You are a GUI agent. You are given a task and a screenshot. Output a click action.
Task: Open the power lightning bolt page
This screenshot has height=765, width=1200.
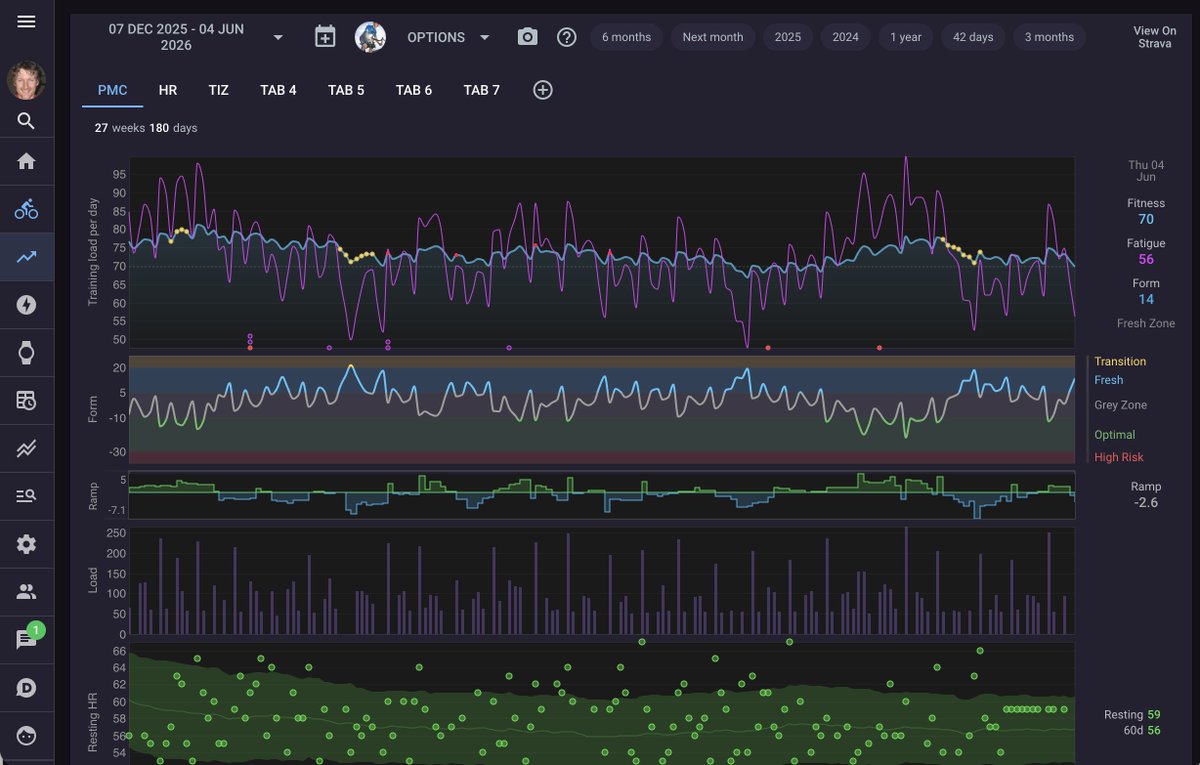[x=26, y=305]
